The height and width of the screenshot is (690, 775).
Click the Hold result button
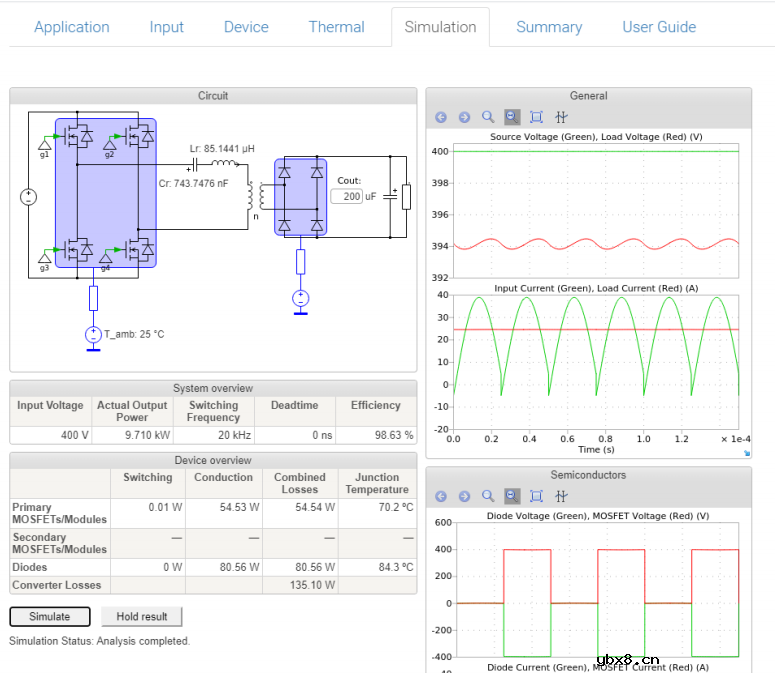click(x=142, y=617)
